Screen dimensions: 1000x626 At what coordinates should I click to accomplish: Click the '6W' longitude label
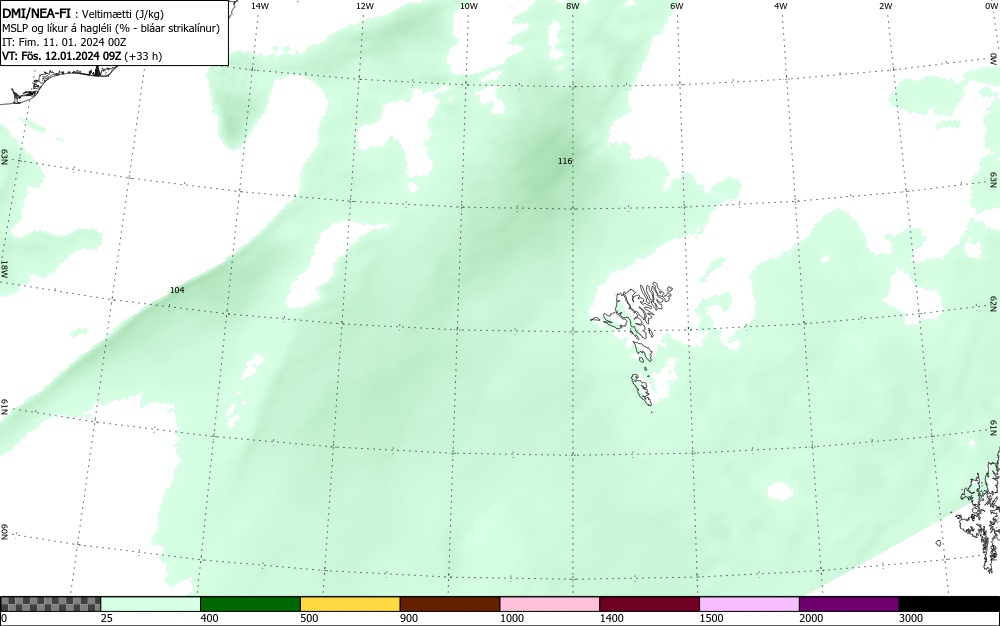tap(677, 6)
